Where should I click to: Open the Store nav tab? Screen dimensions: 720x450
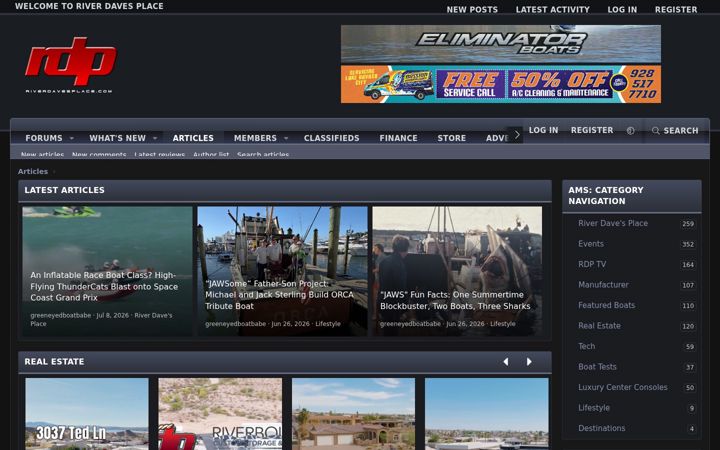click(x=452, y=138)
